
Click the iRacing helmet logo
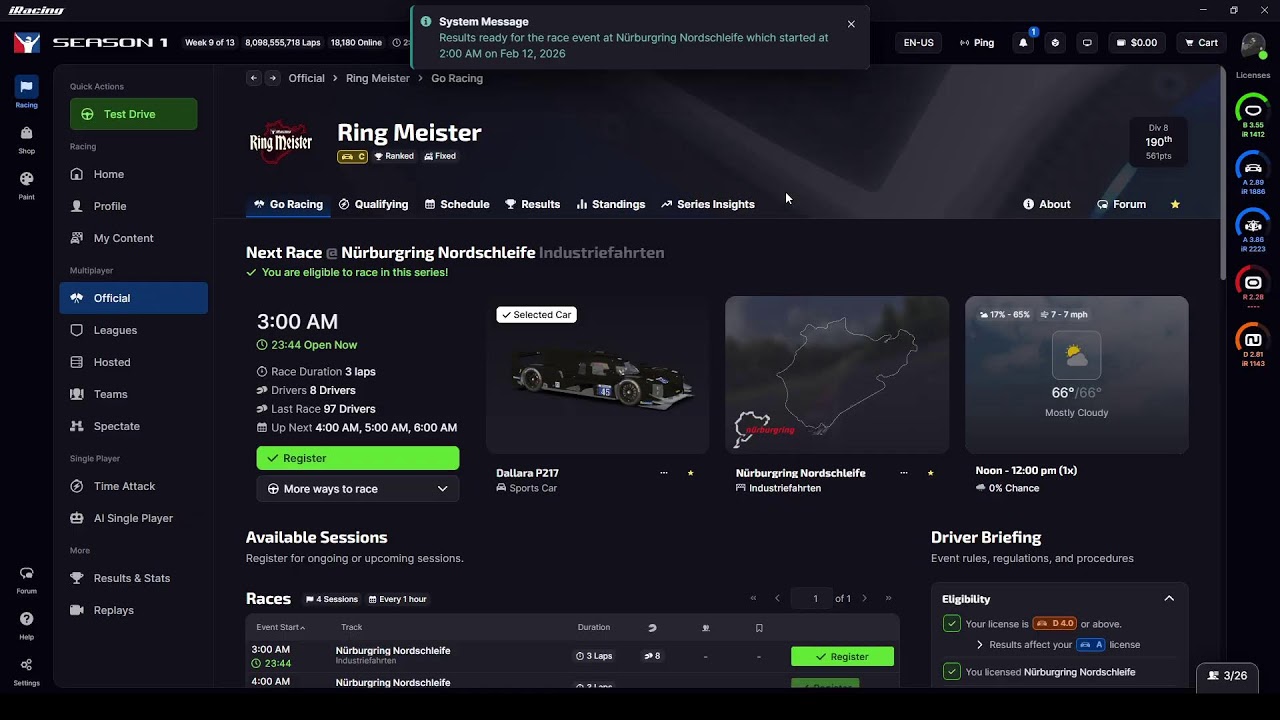coord(27,43)
